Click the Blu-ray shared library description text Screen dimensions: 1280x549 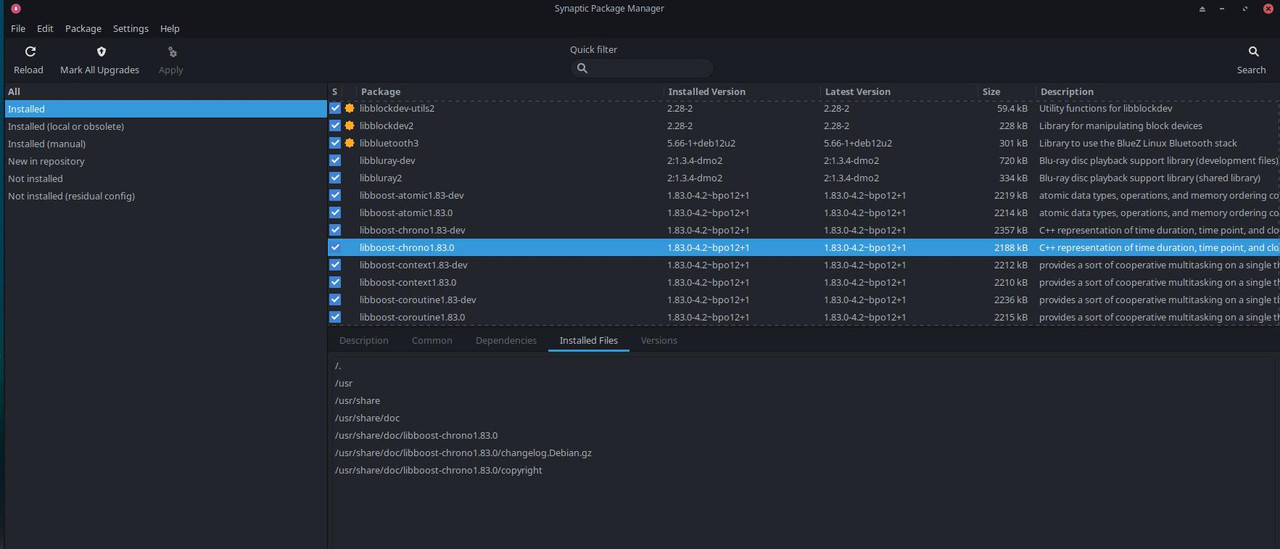coord(1149,178)
